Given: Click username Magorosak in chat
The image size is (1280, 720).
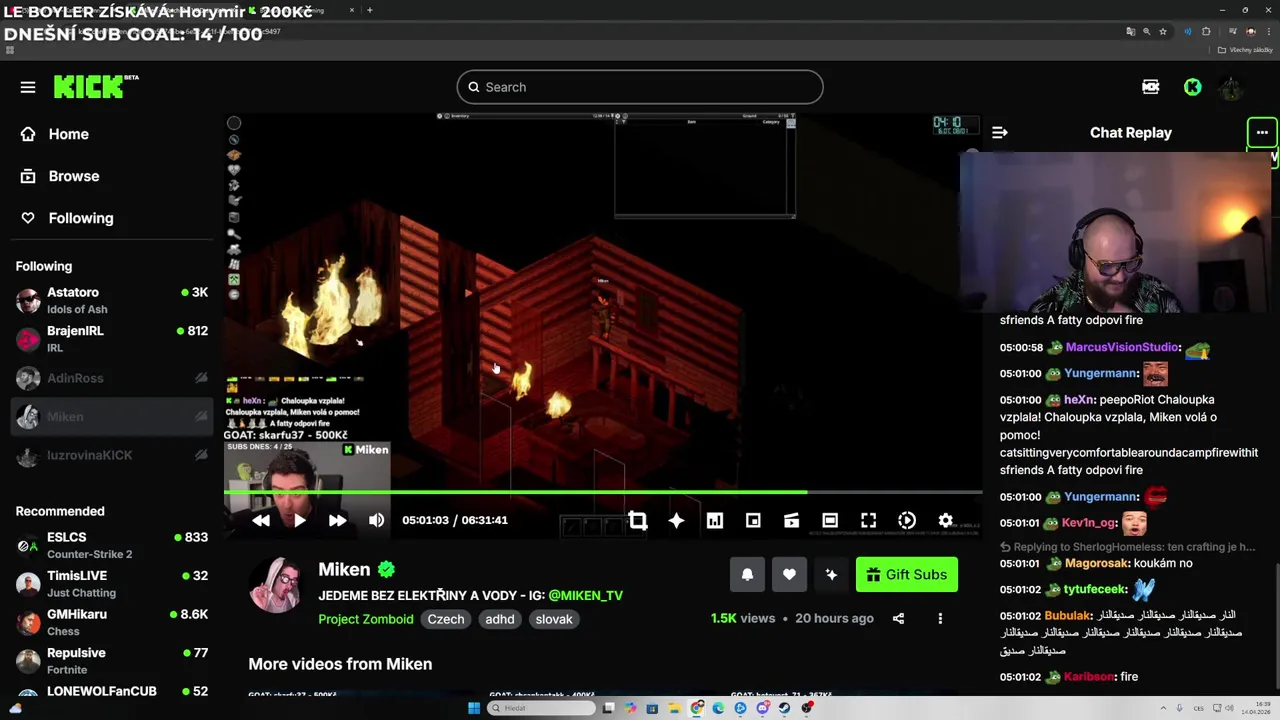Looking at the screenshot, I should click(x=1095, y=563).
